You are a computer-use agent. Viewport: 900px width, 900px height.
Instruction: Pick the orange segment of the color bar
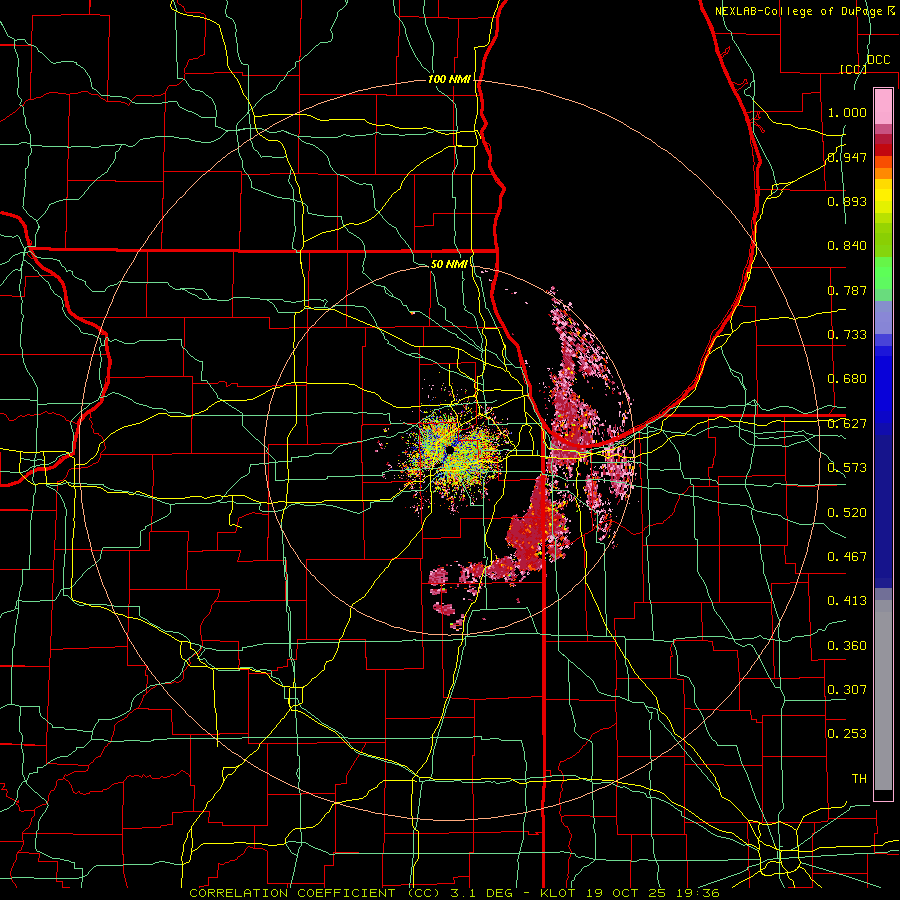click(x=883, y=173)
